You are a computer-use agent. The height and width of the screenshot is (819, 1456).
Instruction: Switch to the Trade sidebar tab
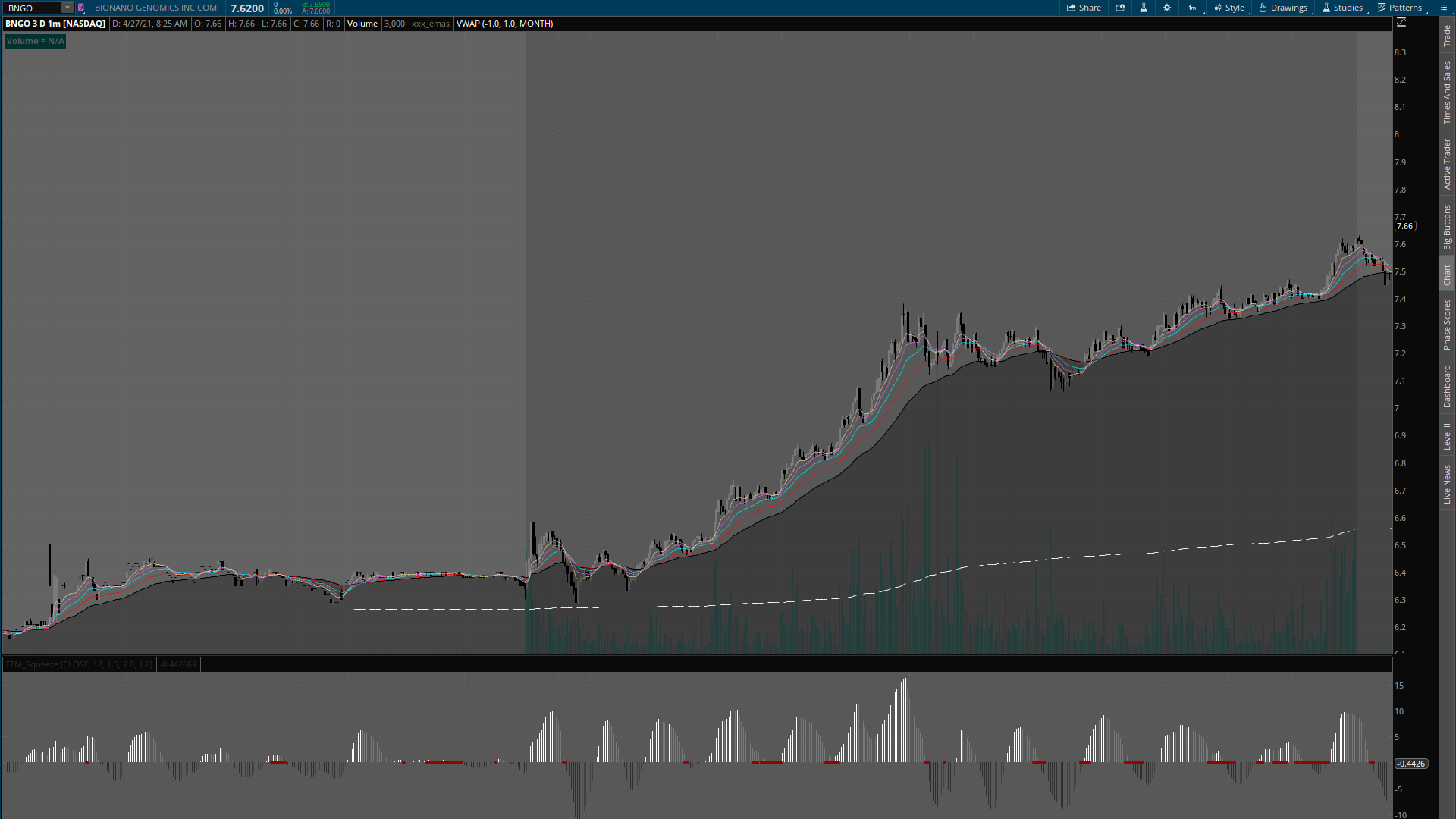point(1447,35)
